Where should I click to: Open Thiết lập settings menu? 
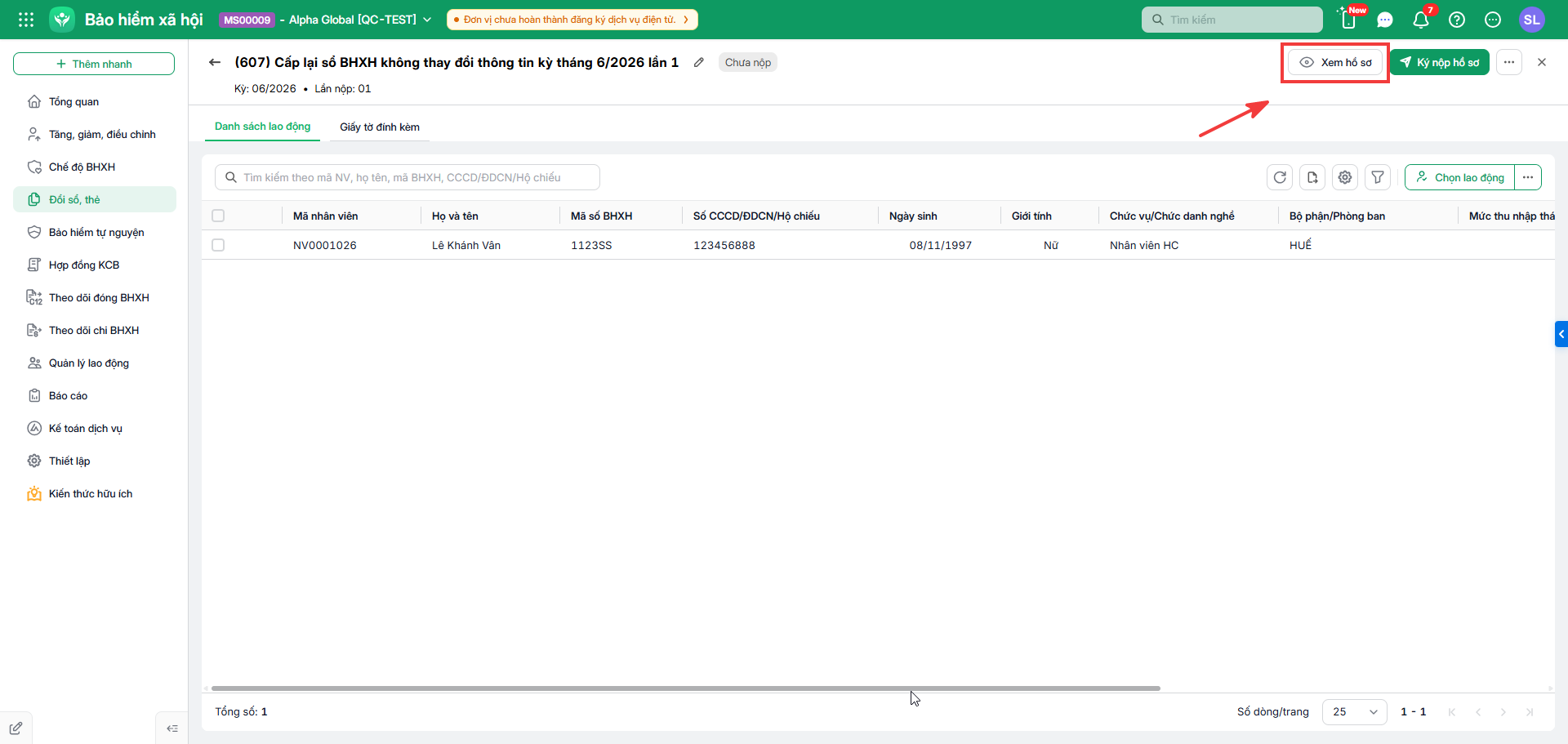coord(95,461)
